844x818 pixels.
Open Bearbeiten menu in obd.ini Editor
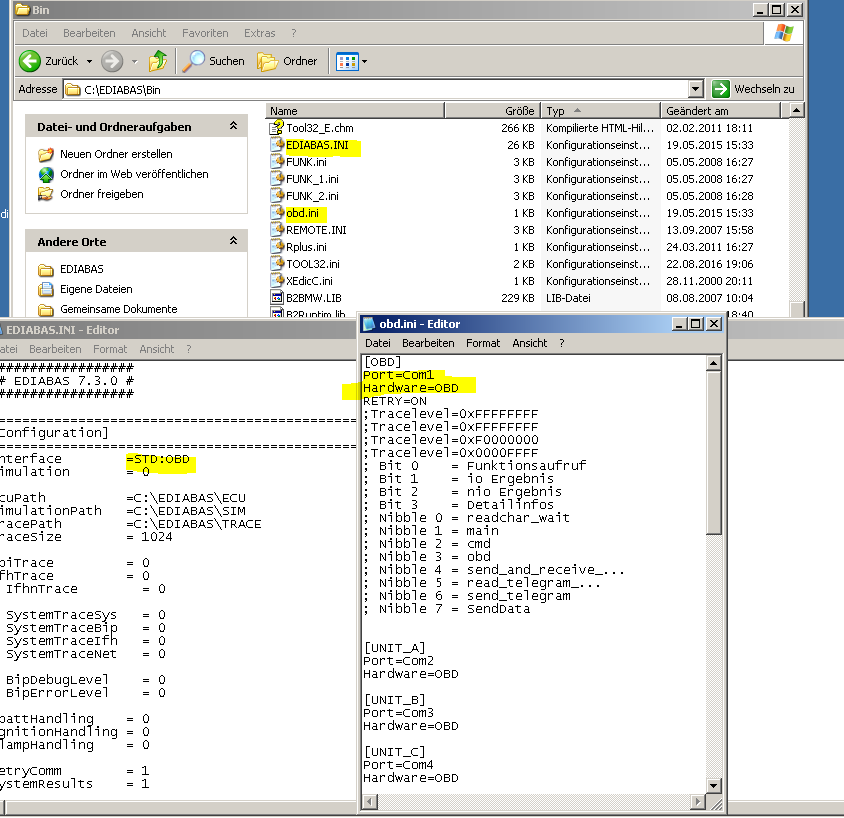pos(428,343)
